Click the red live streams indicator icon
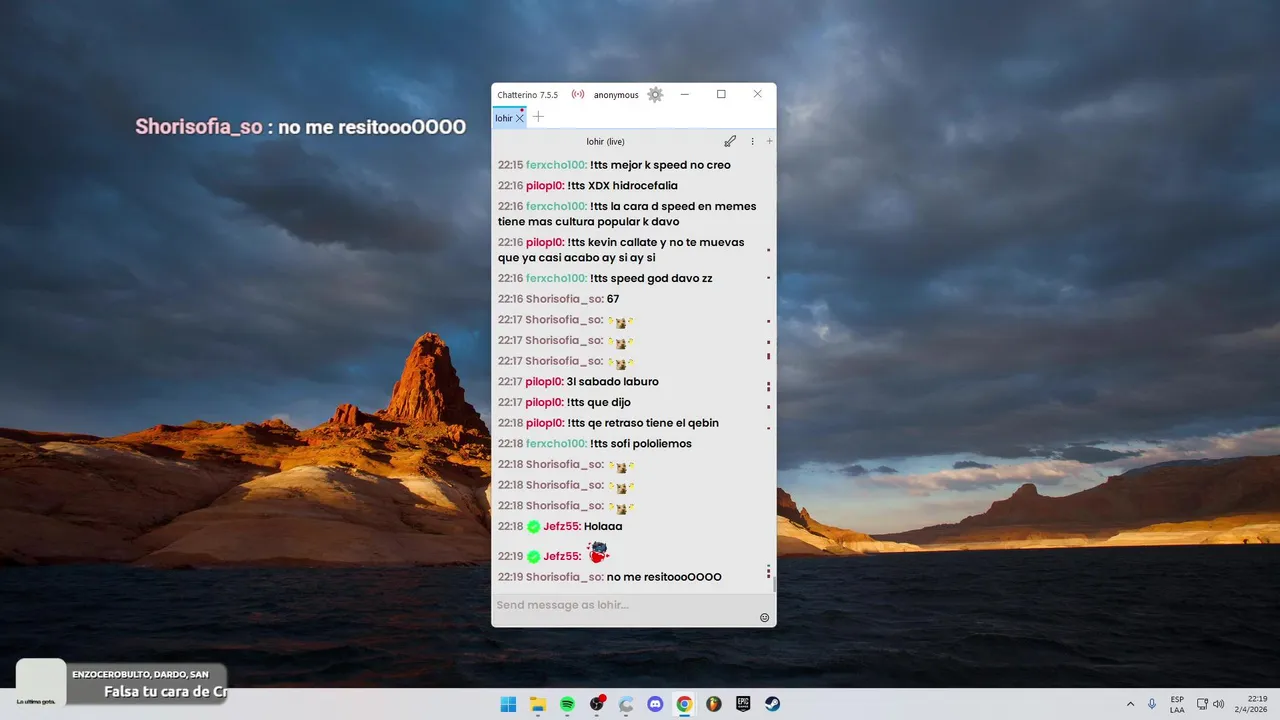Image resolution: width=1280 pixels, height=720 pixels. pyautogui.click(x=578, y=95)
